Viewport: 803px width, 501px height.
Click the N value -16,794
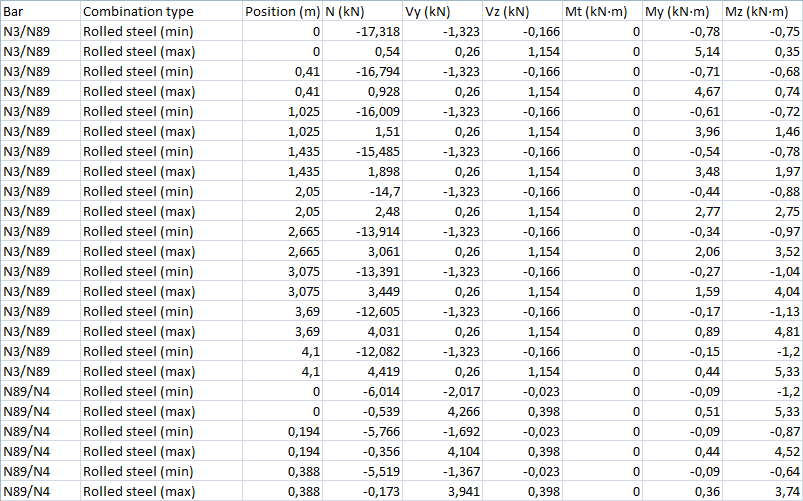pos(379,71)
